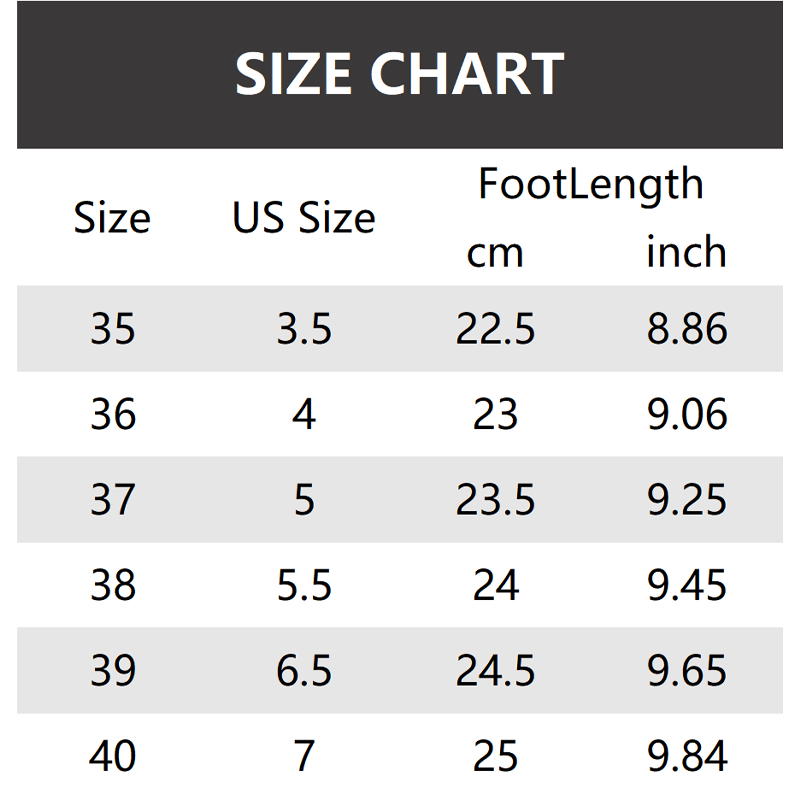
Task: Click the 9.84 inch value
Action: (686, 756)
